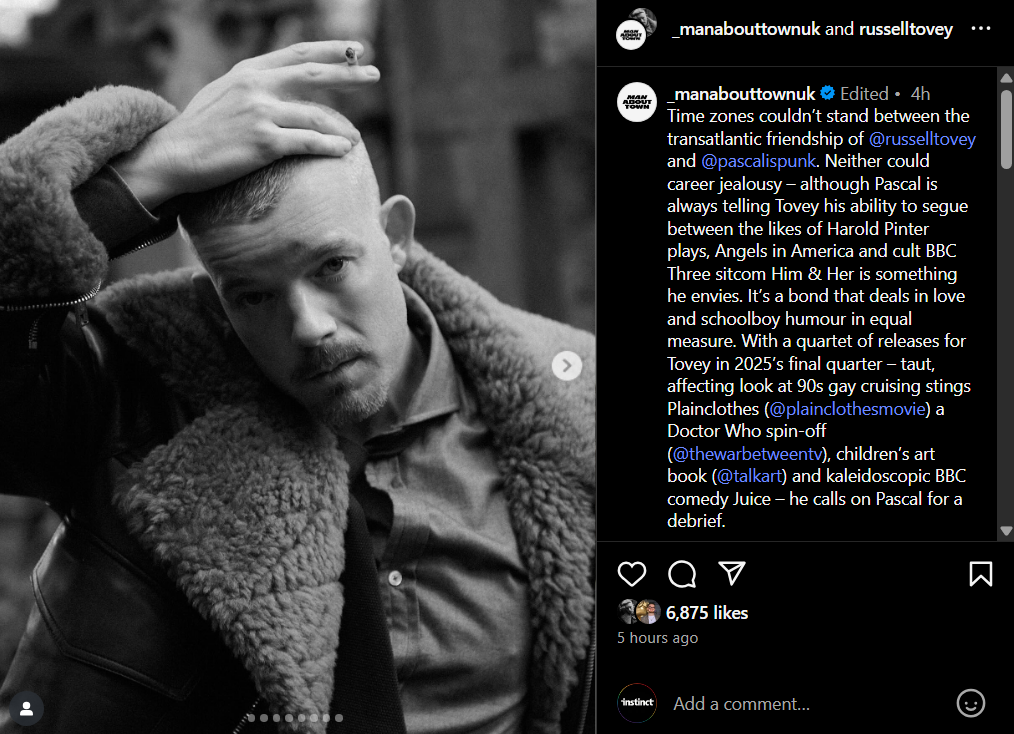This screenshot has width=1014, height=734.
Task: Open the @pascalispunk mention link
Action: (758, 161)
